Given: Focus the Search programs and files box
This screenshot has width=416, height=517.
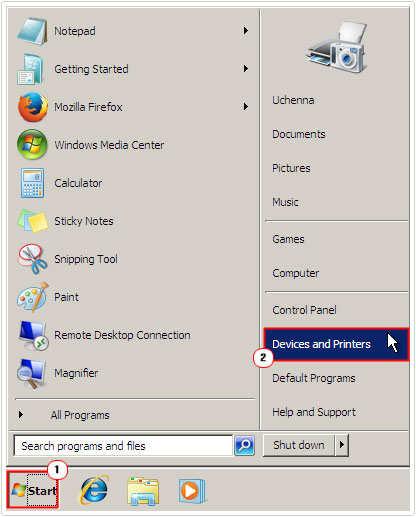Looking at the screenshot, I should 123,446.
